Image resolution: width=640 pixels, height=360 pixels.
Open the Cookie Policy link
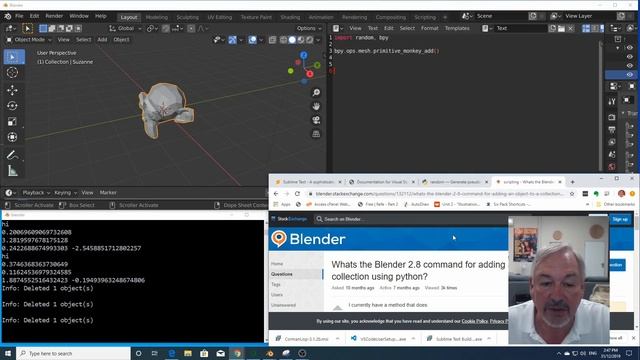pyautogui.click(x=474, y=322)
